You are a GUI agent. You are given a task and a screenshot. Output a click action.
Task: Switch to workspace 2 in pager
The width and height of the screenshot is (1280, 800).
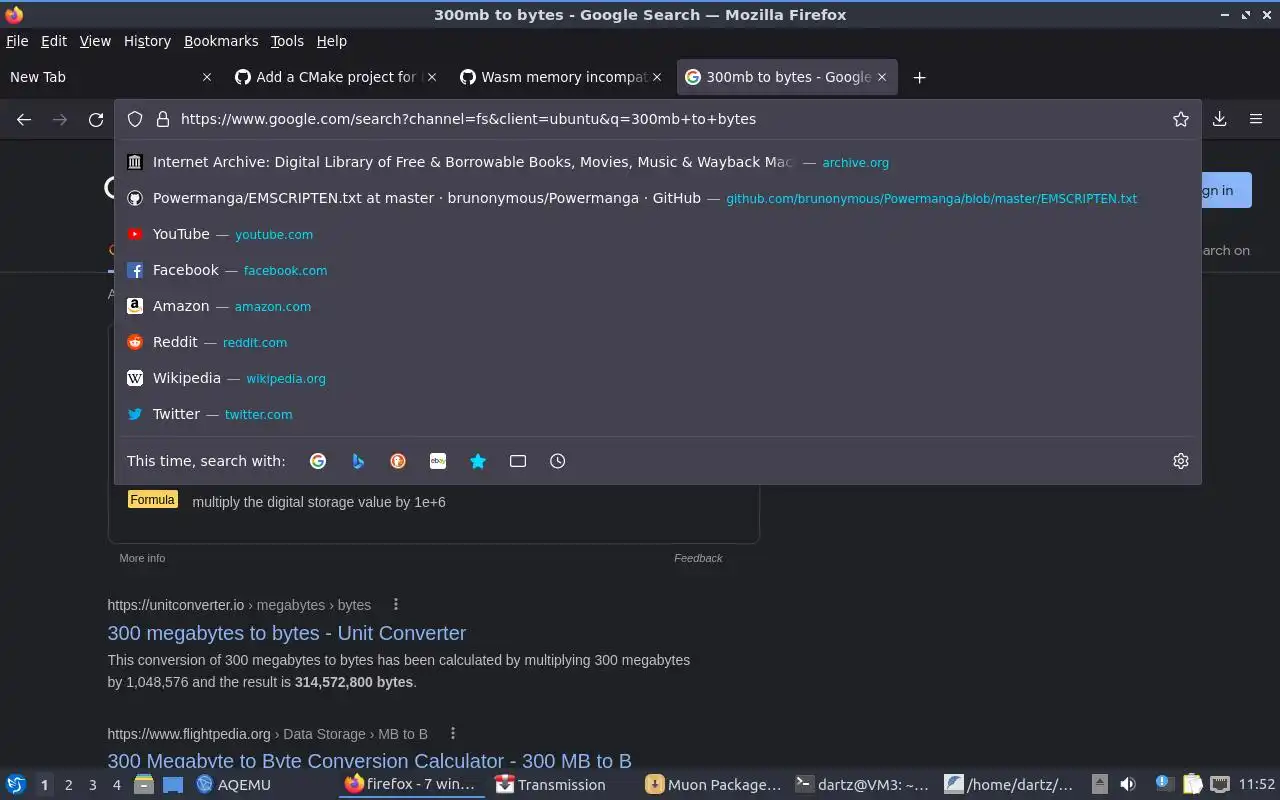coord(69,785)
